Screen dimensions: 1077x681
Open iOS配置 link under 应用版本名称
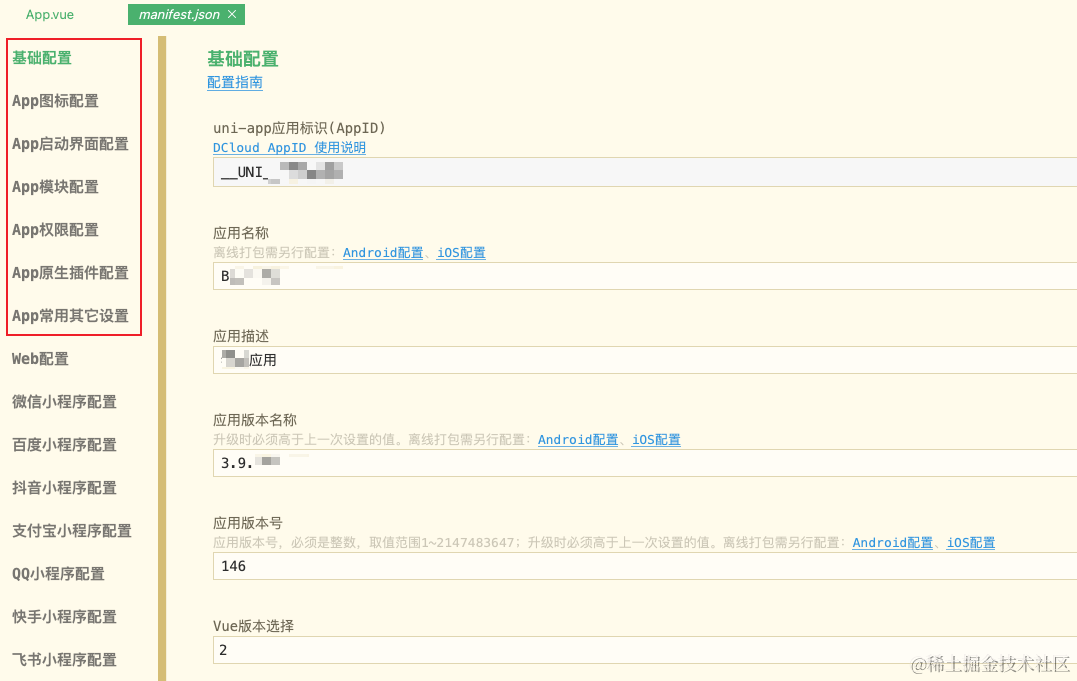pos(656,440)
